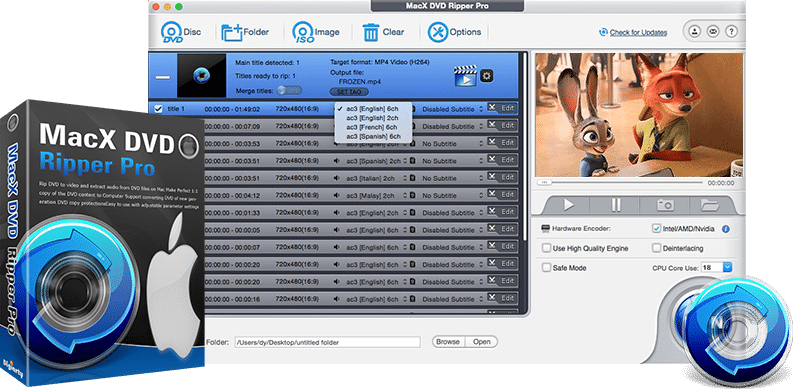Toggle the Merge titles switch

tap(290, 90)
